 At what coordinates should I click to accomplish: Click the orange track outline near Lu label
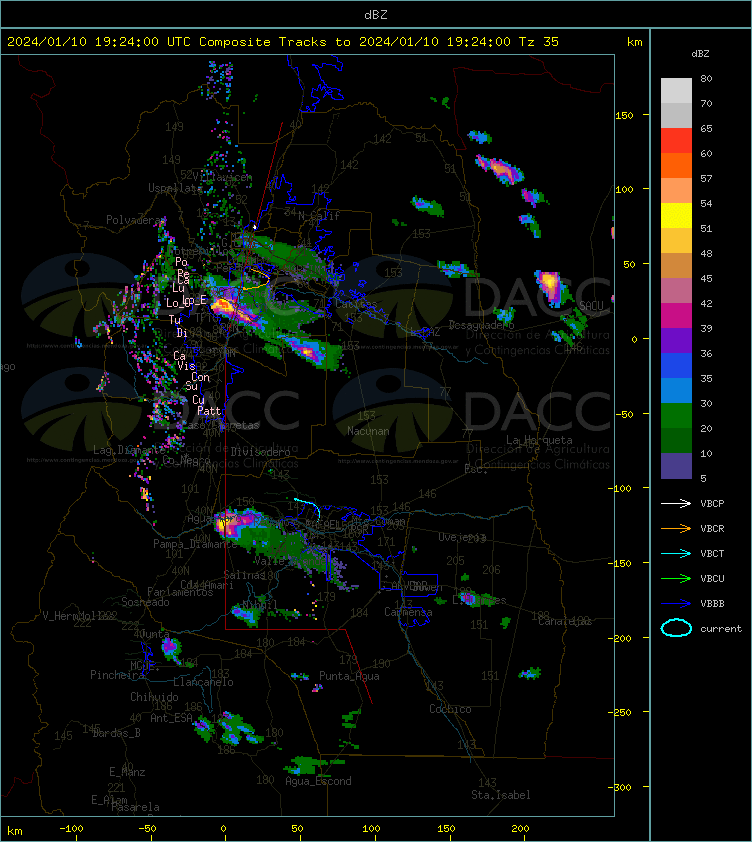pyautogui.click(x=256, y=279)
